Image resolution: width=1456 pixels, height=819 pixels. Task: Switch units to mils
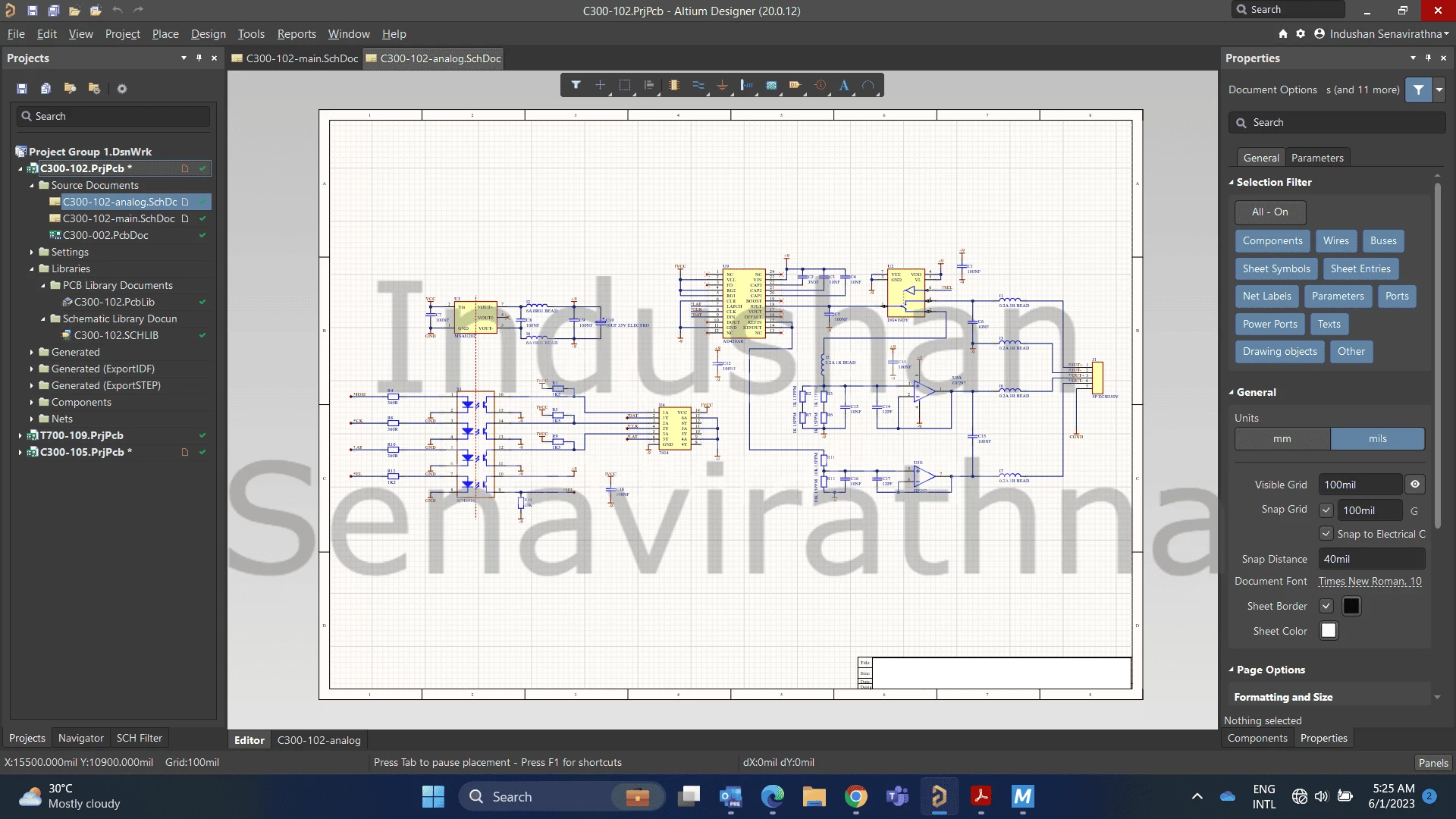(1377, 439)
